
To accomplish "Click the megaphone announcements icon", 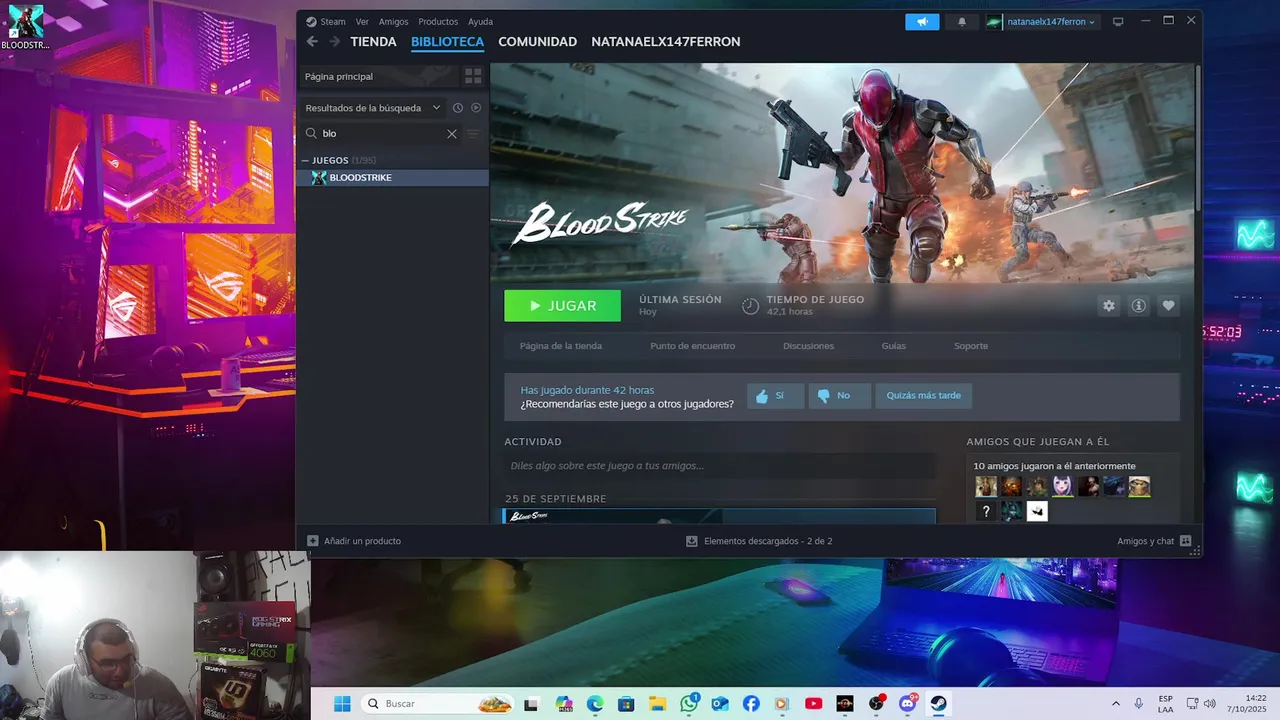I will coord(922,21).
